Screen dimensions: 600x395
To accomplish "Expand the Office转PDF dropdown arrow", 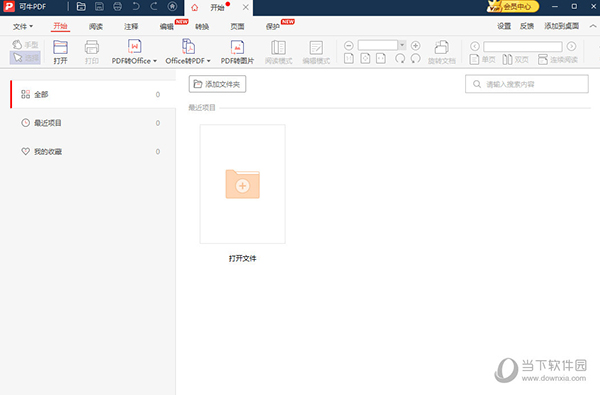I will click(x=209, y=61).
